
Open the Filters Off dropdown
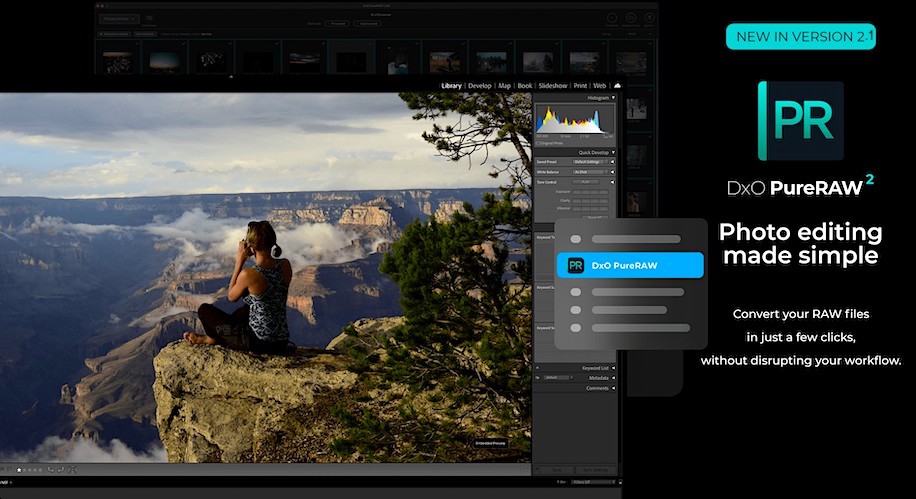[591, 482]
